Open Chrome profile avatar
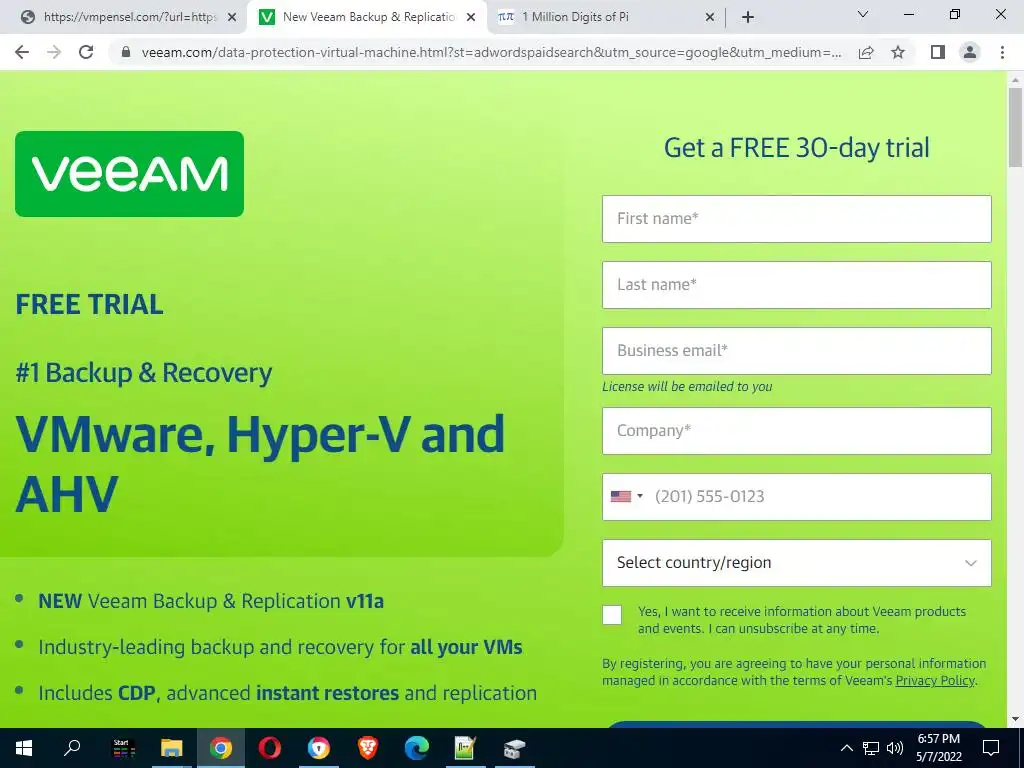The height and width of the screenshot is (768, 1024). pos(970,52)
